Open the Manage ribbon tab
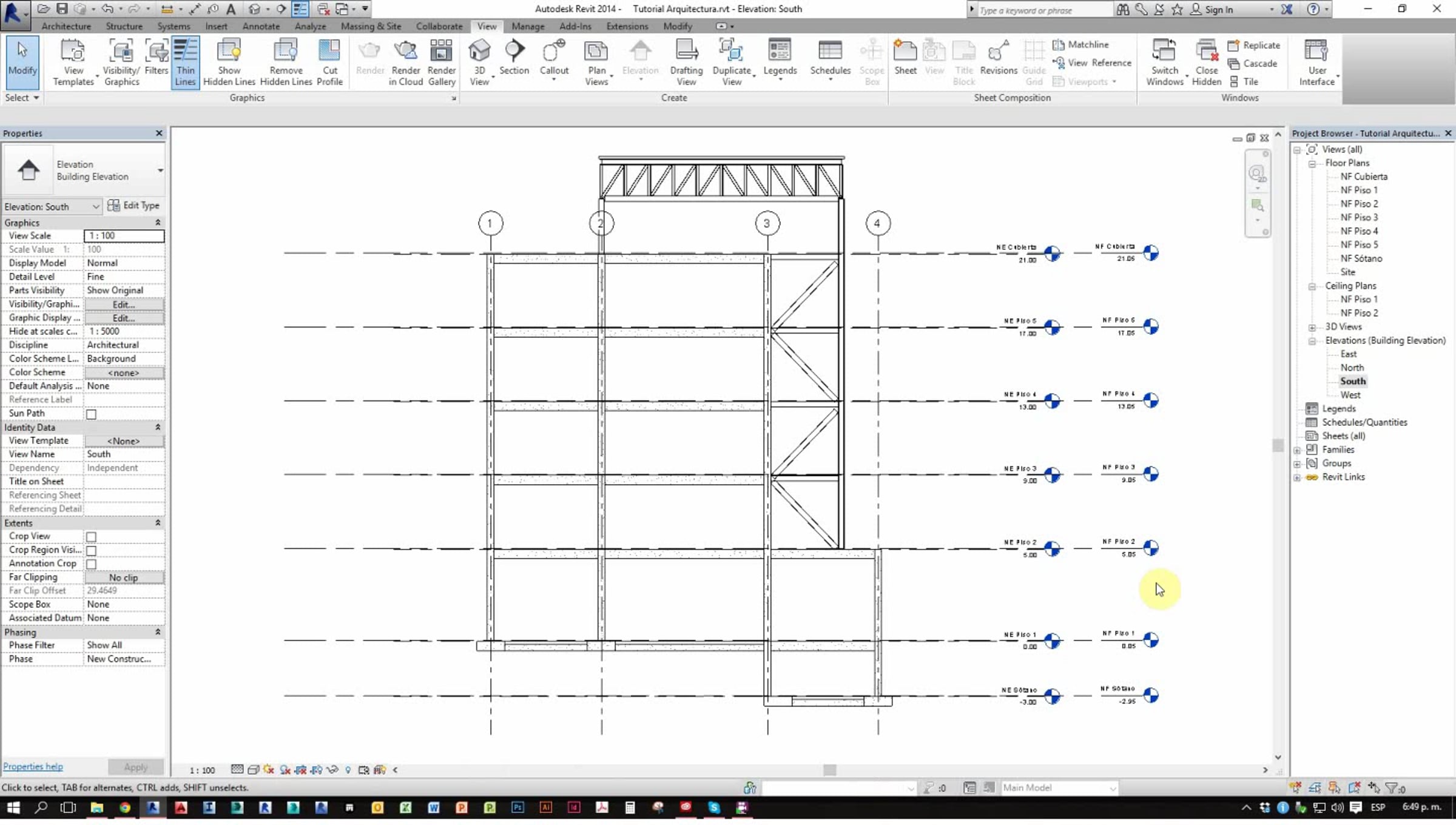 click(x=527, y=26)
